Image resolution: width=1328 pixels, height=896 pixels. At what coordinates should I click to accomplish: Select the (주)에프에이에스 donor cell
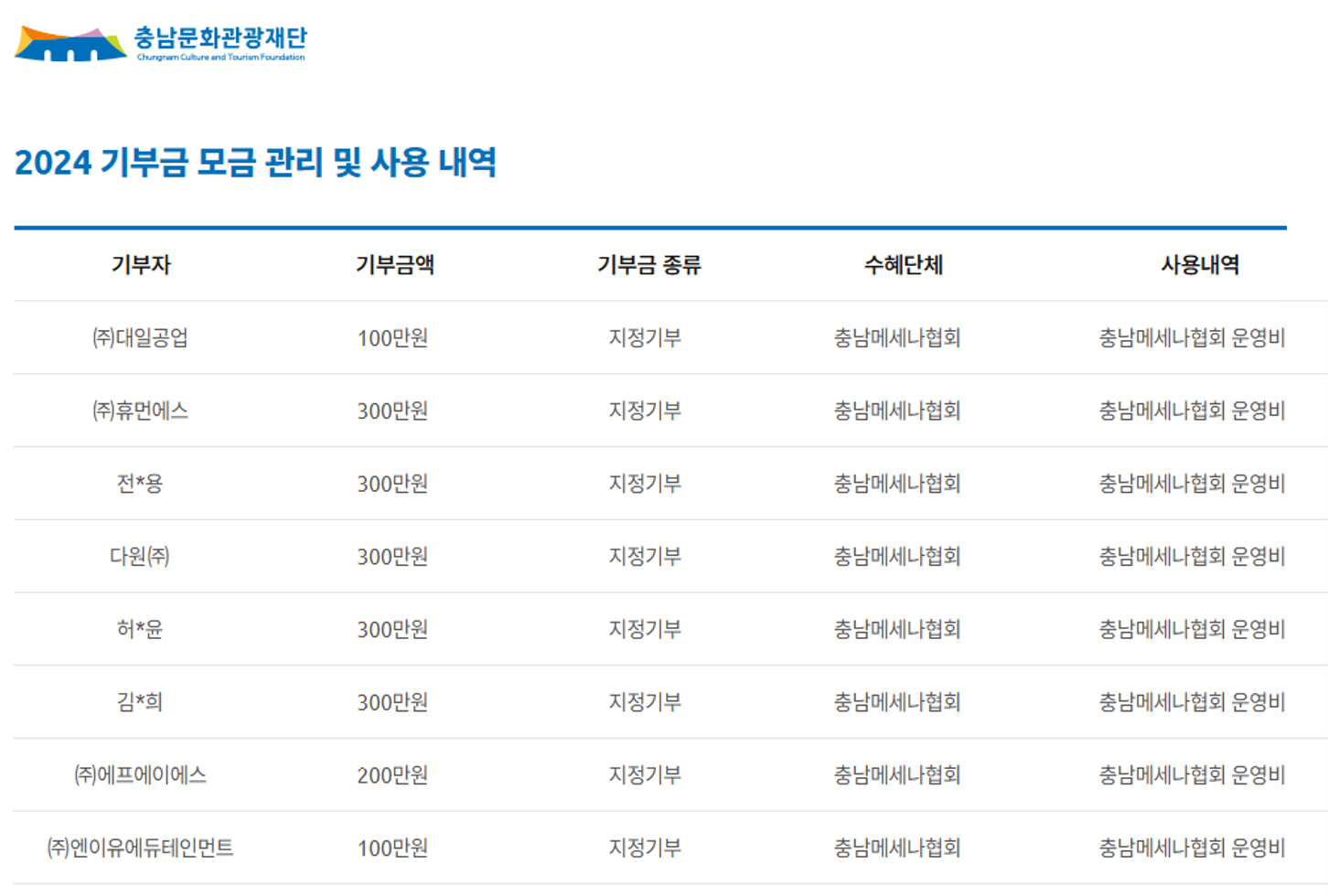click(x=140, y=775)
